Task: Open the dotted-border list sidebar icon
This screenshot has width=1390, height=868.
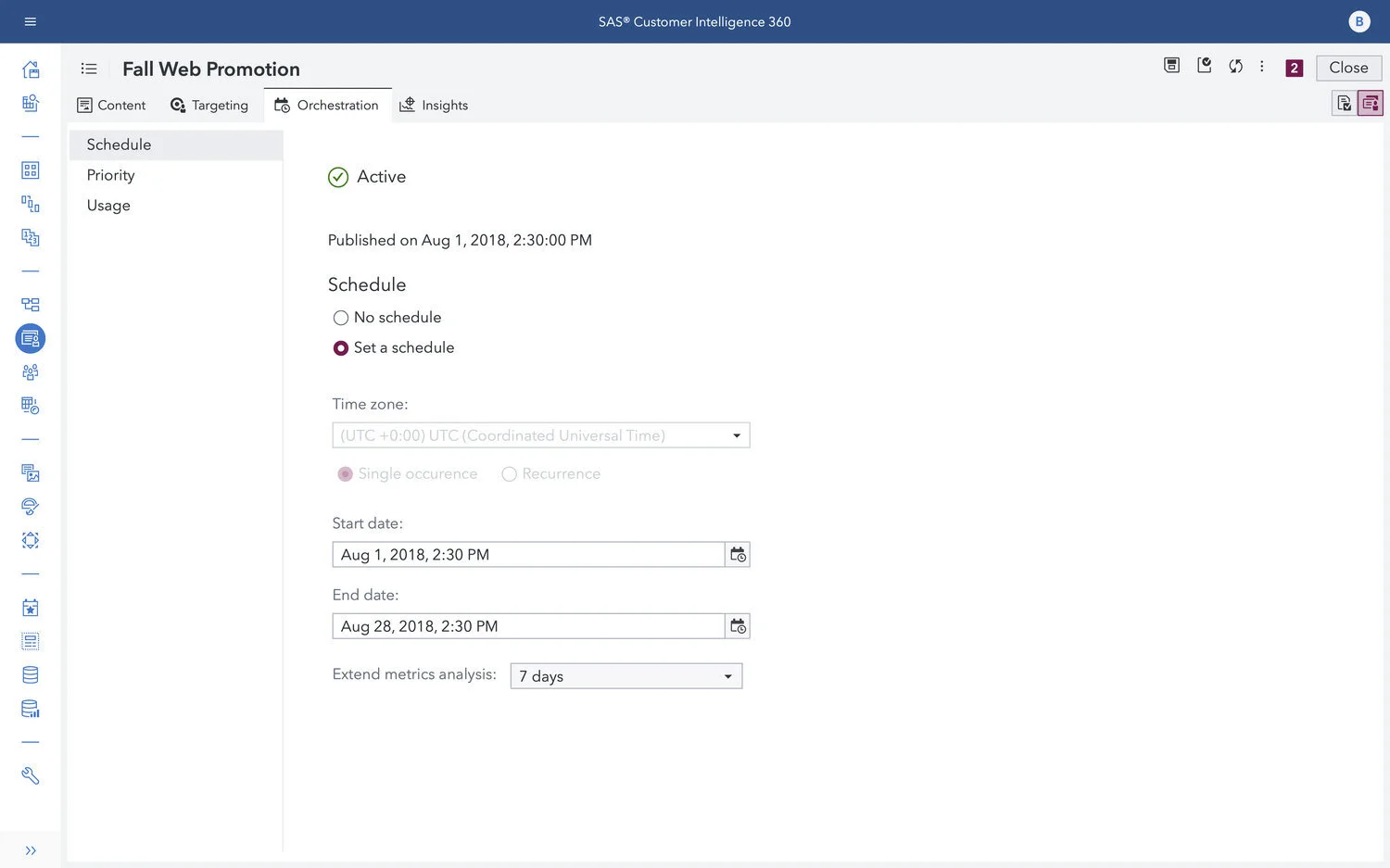Action: (31, 641)
